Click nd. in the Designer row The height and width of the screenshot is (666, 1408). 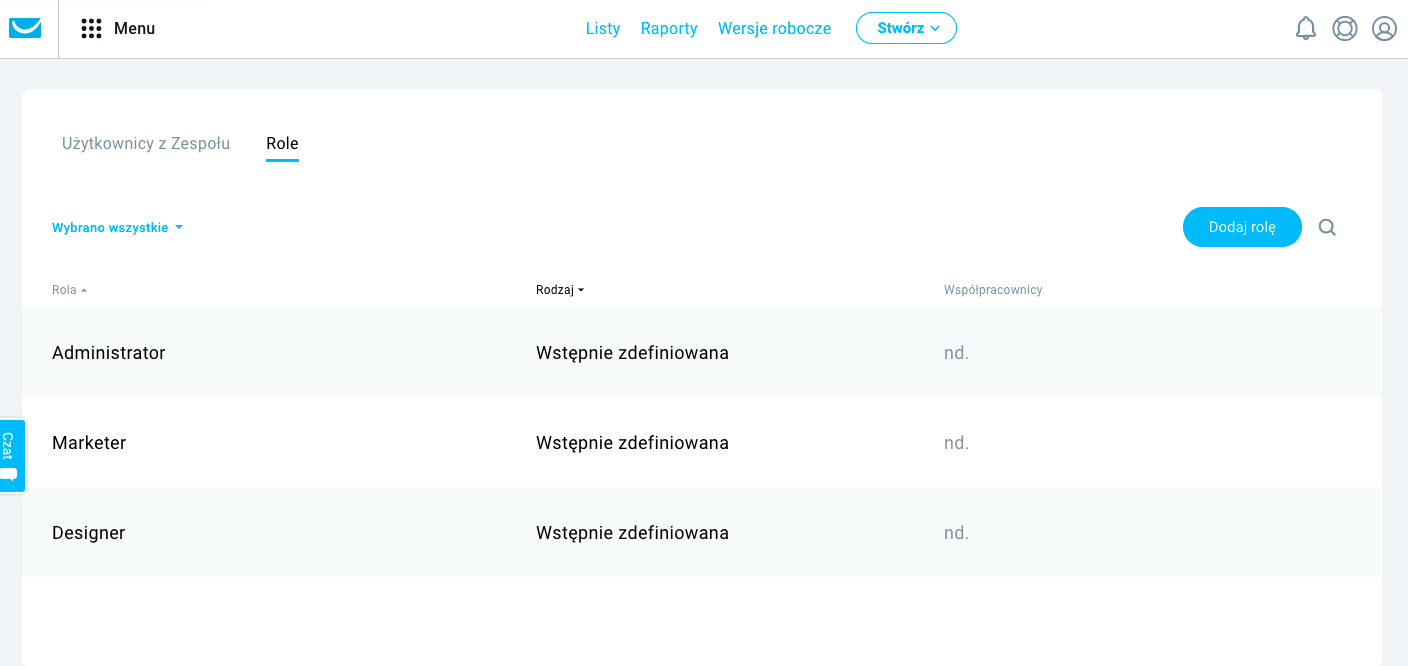coord(957,533)
